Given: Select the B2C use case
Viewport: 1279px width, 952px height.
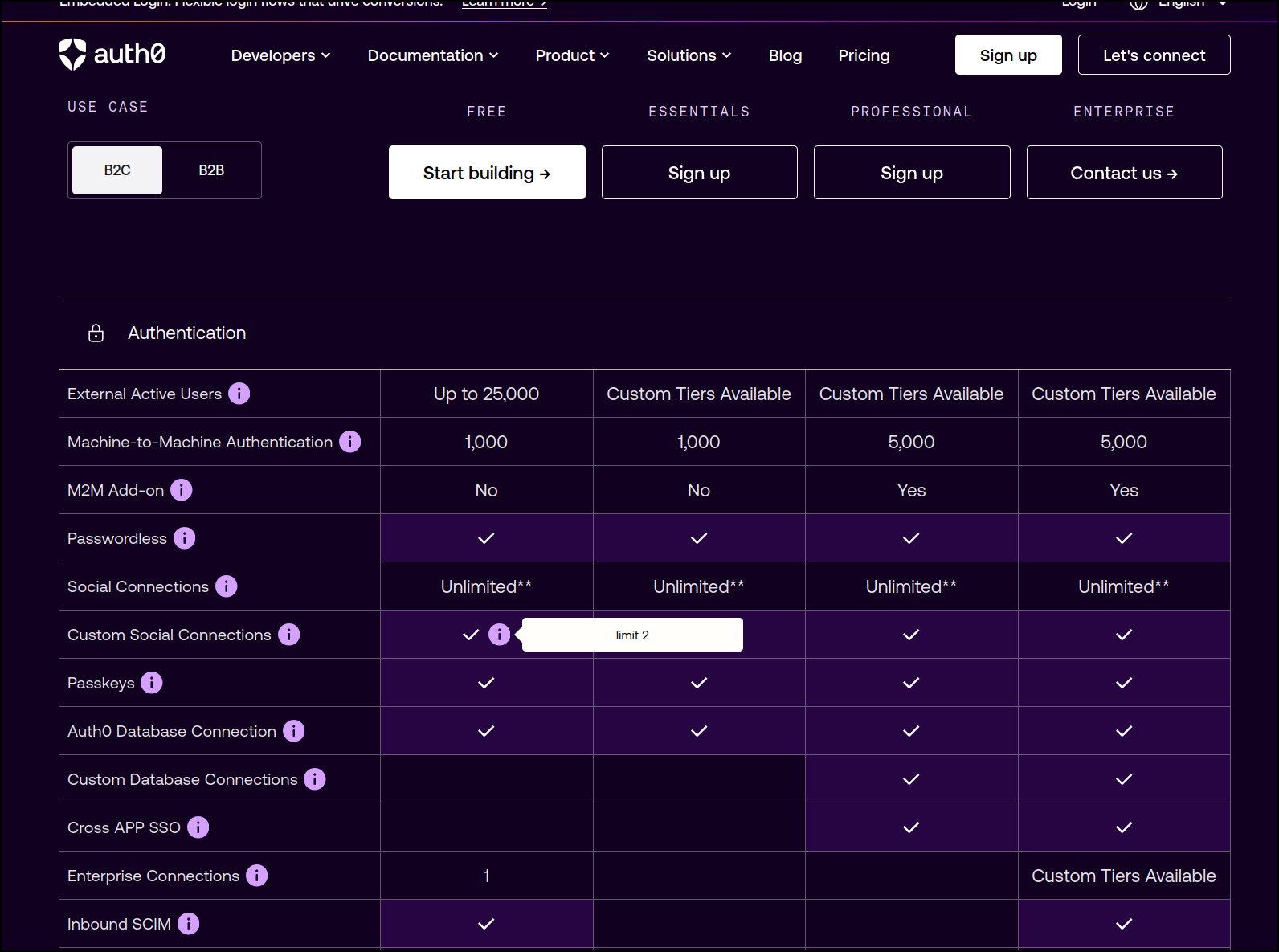Looking at the screenshot, I should pos(117,170).
